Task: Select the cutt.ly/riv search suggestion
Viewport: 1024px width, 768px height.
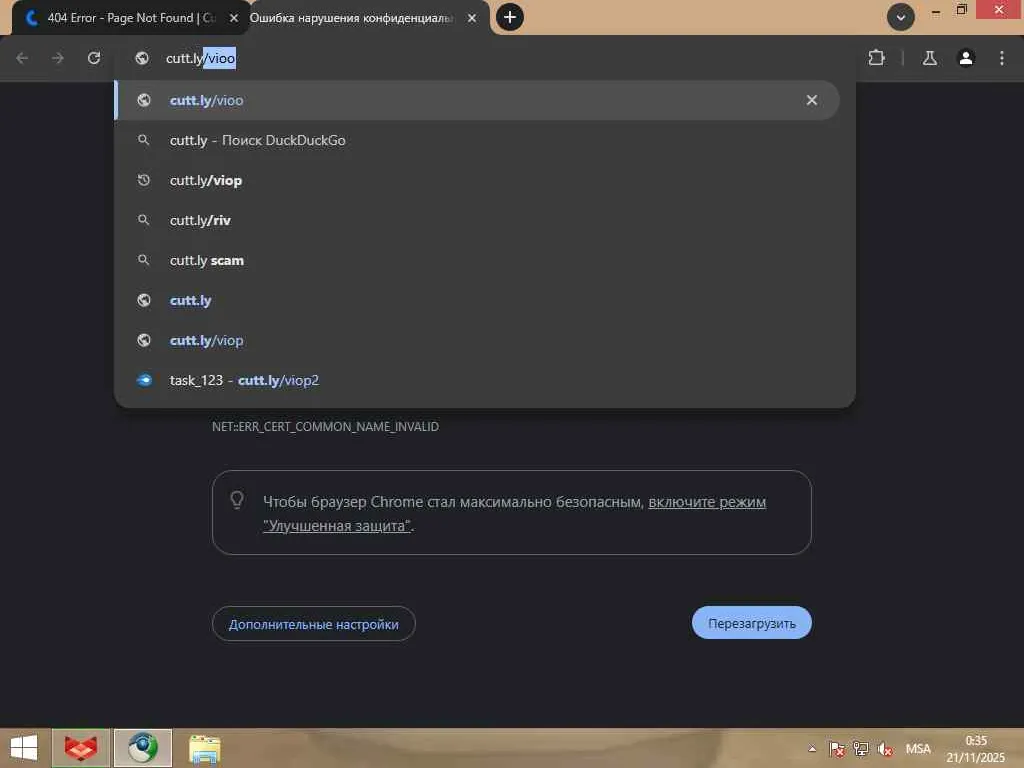Action: pos(477,220)
